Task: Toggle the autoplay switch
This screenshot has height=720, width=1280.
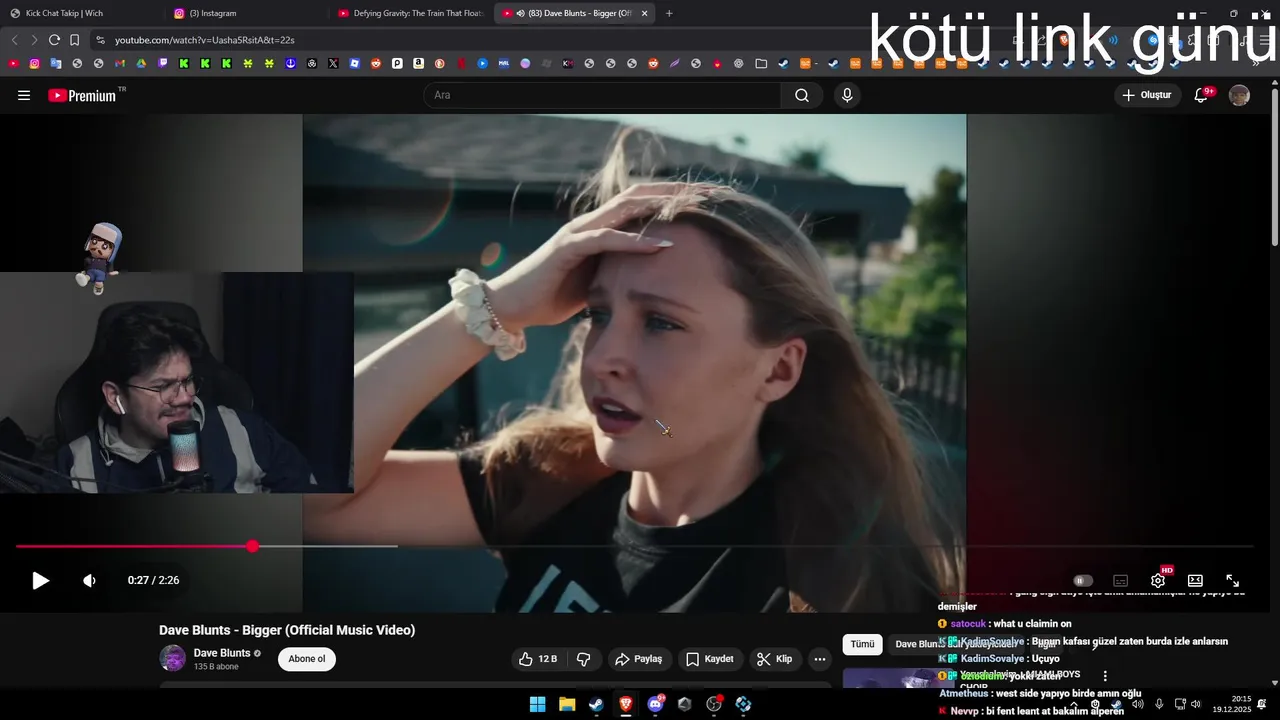Action: (1083, 580)
